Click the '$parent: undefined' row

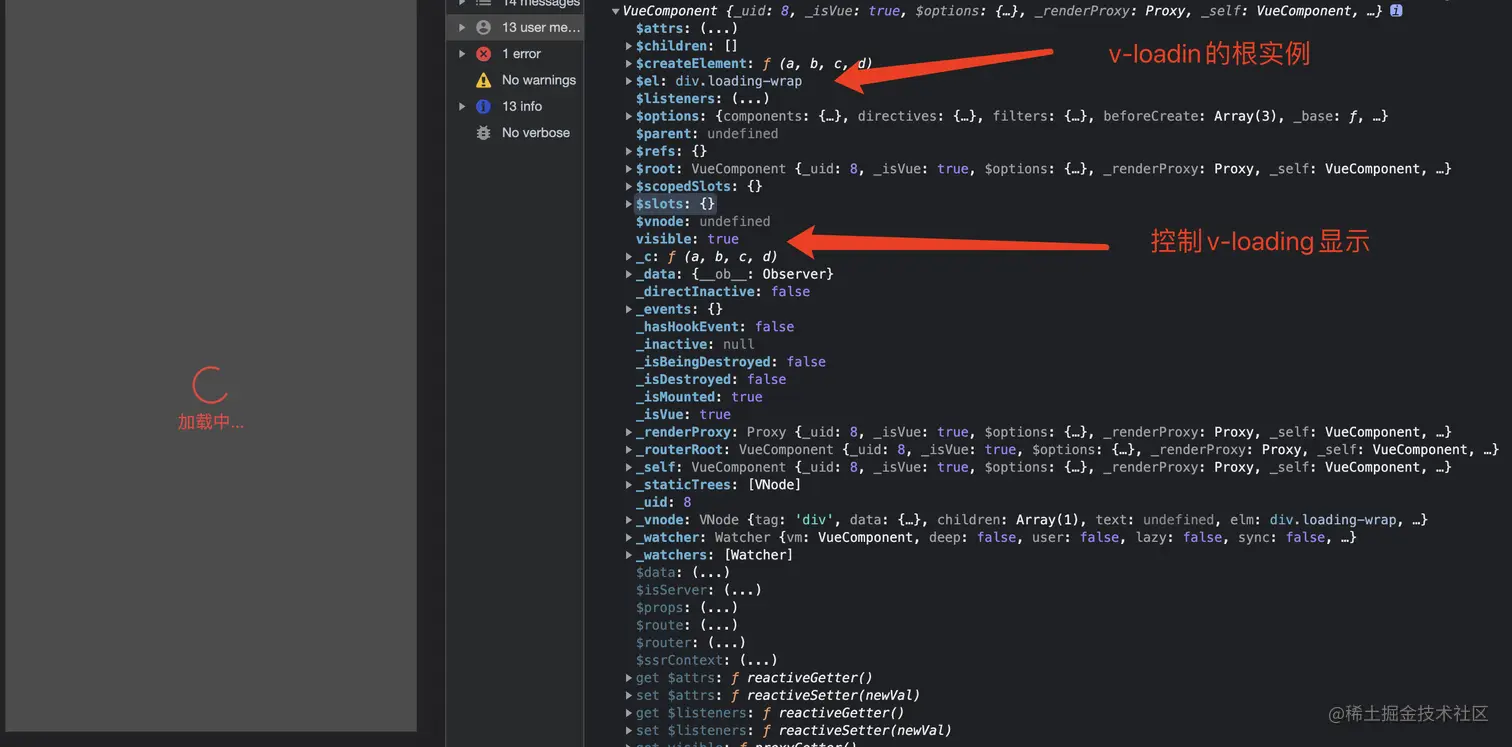[707, 134]
